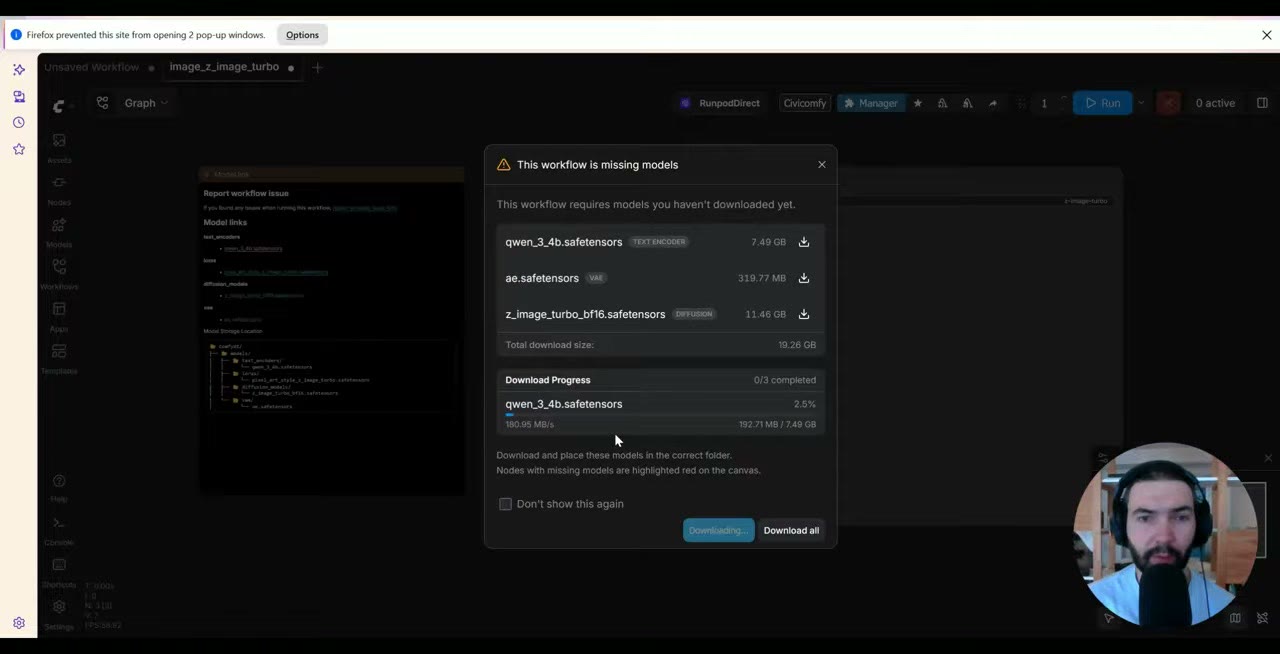
Task: Open the Manager button
Action: [x=869, y=103]
